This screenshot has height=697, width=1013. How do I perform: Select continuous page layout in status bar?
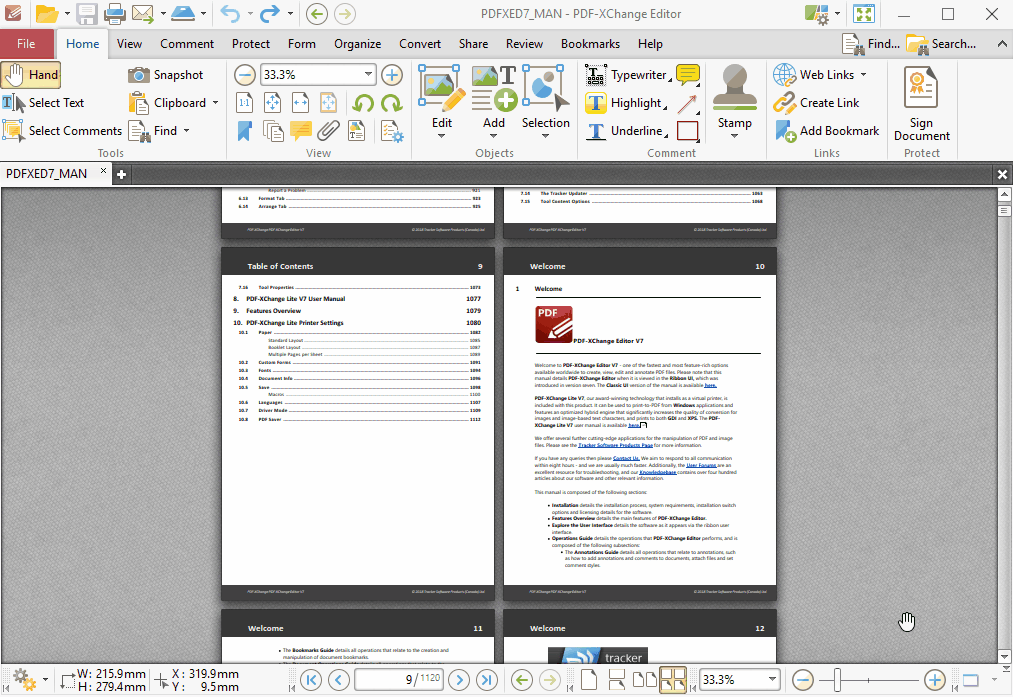[617, 680]
